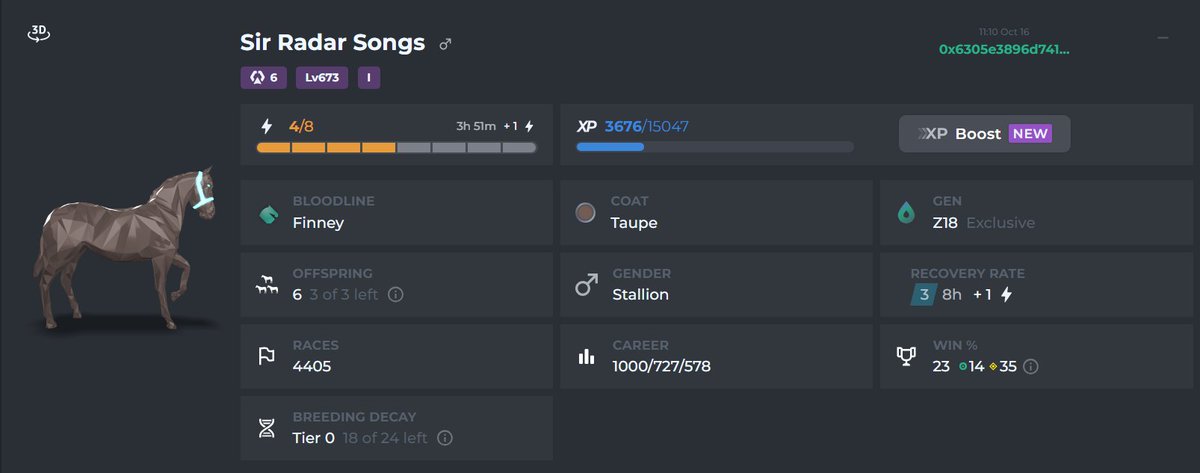This screenshot has width=1200, height=473.
Task: Select the class I badge
Action: (369, 77)
